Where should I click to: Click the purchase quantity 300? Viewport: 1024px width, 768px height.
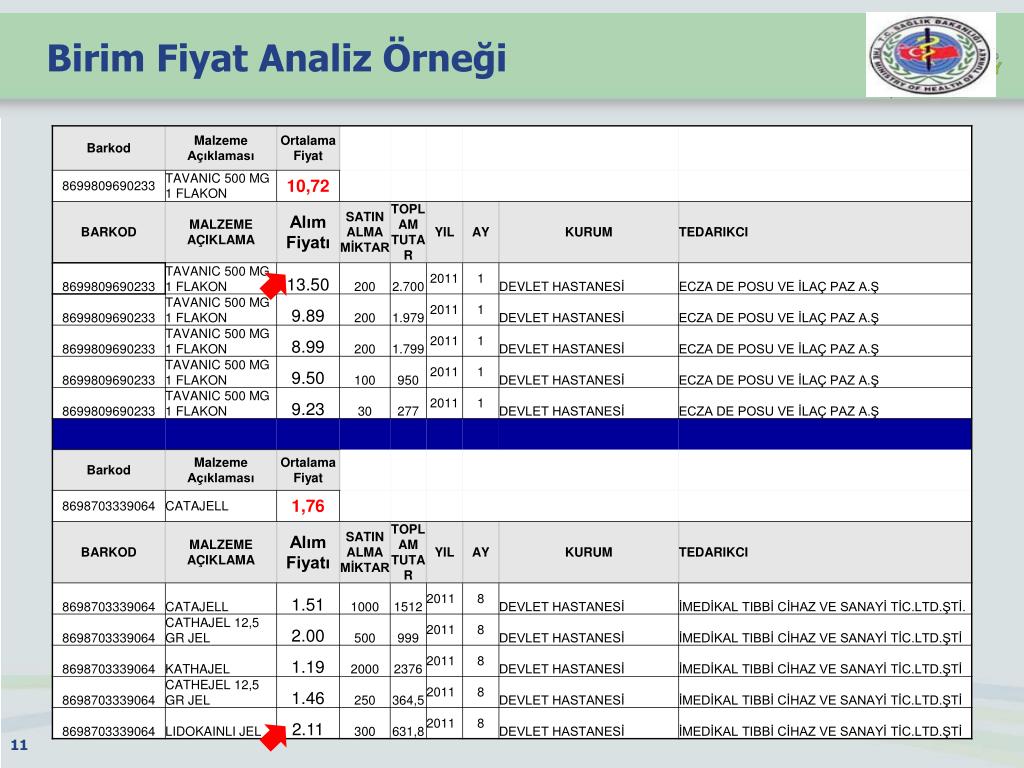[365, 731]
